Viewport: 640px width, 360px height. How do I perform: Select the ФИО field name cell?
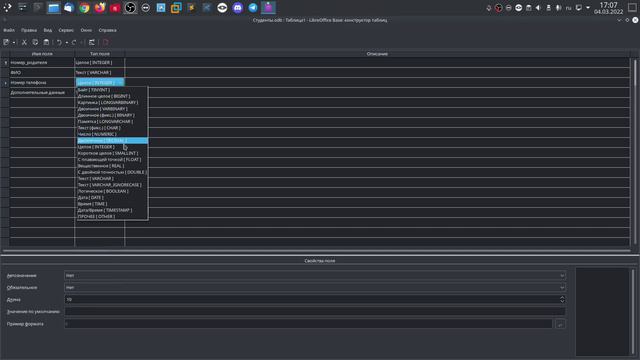click(42, 73)
